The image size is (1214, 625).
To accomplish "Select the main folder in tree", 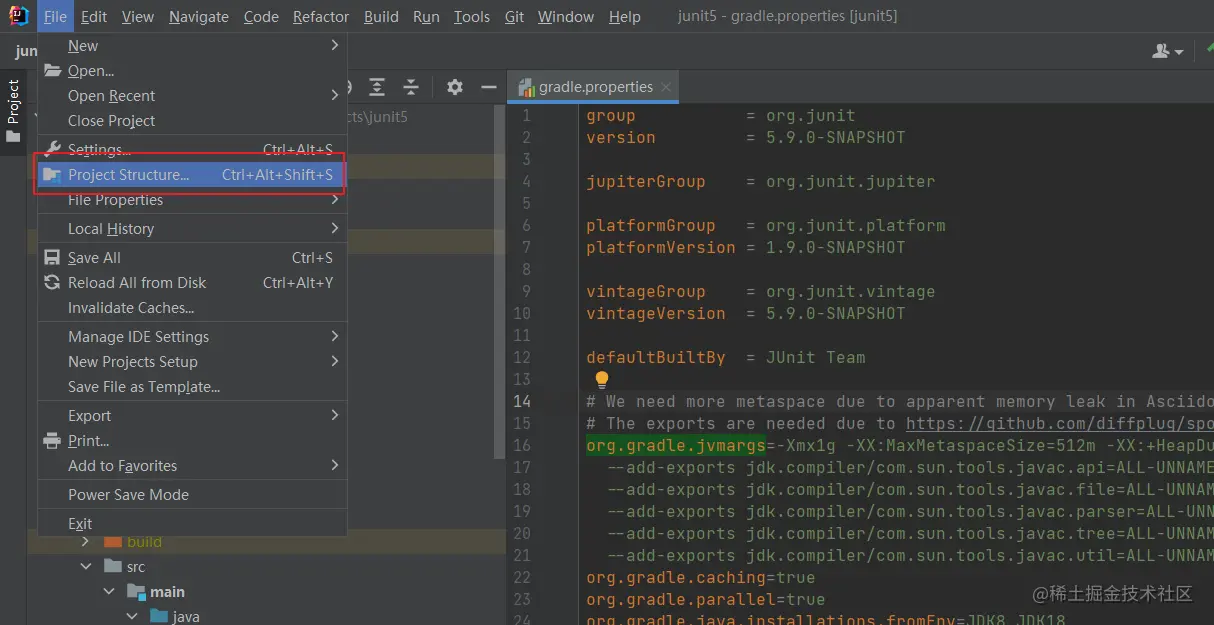I will 168,592.
